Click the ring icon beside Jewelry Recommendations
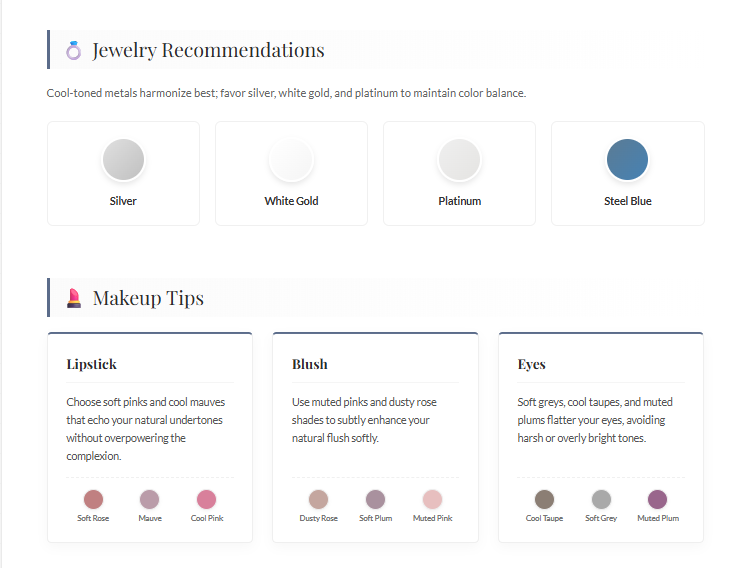This screenshot has width=748, height=568. click(x=73, y=50)
